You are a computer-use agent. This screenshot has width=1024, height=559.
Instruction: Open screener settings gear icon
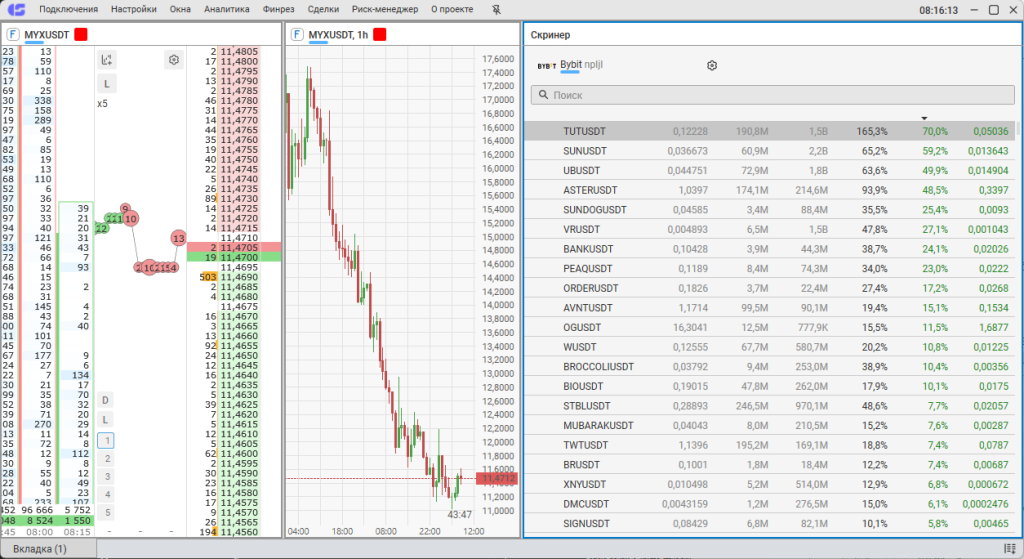(x=712, y=66)
